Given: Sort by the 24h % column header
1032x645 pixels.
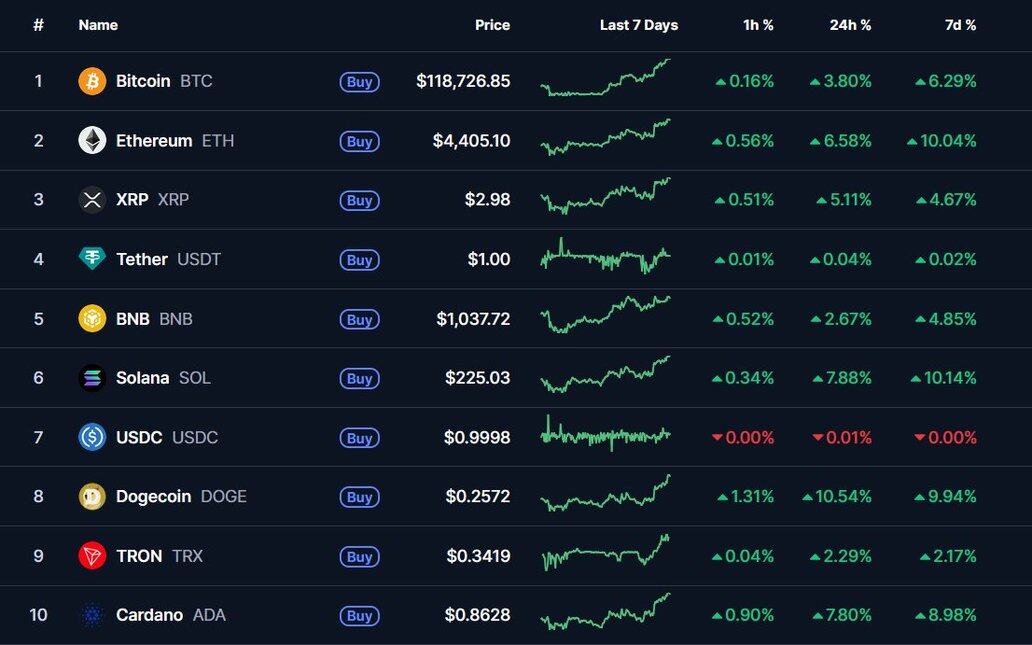Looking at the screenshot, I should pos(850,25).
